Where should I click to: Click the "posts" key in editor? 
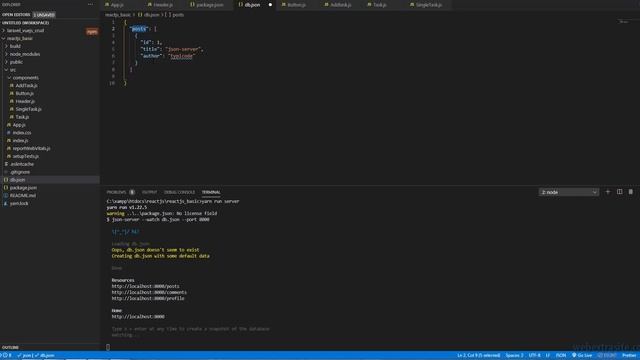(x=139, y=29)
